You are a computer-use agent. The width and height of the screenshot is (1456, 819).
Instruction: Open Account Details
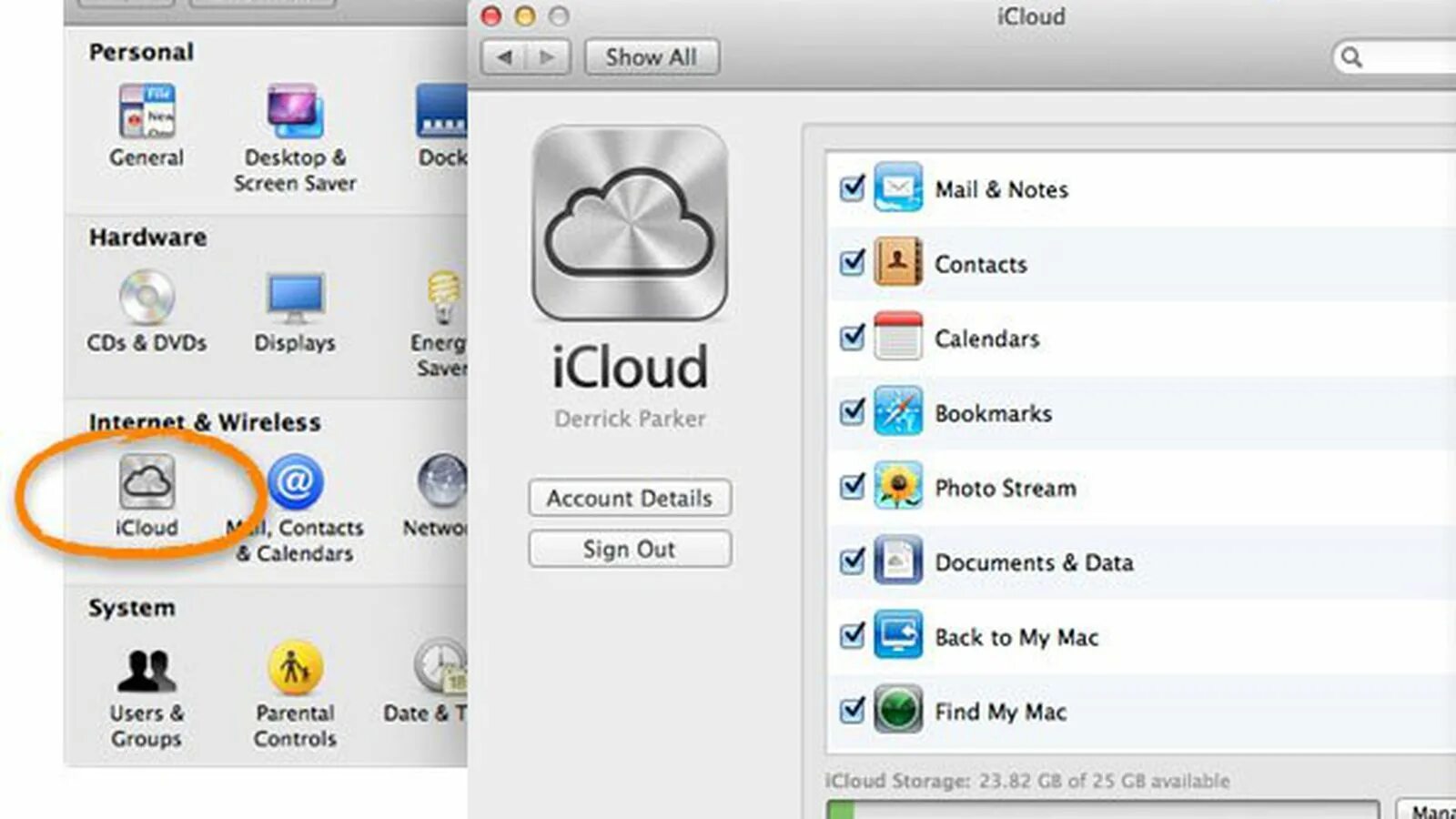click(x=630, y=498)
